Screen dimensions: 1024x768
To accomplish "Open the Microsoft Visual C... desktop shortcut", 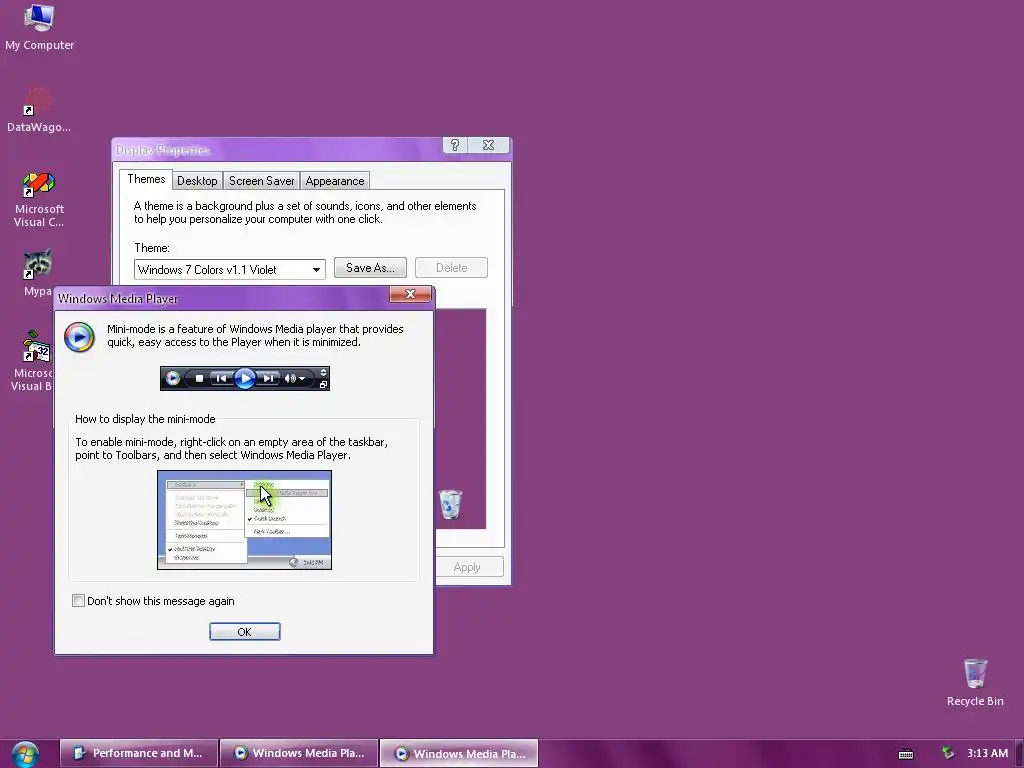I will click(39, 199).
